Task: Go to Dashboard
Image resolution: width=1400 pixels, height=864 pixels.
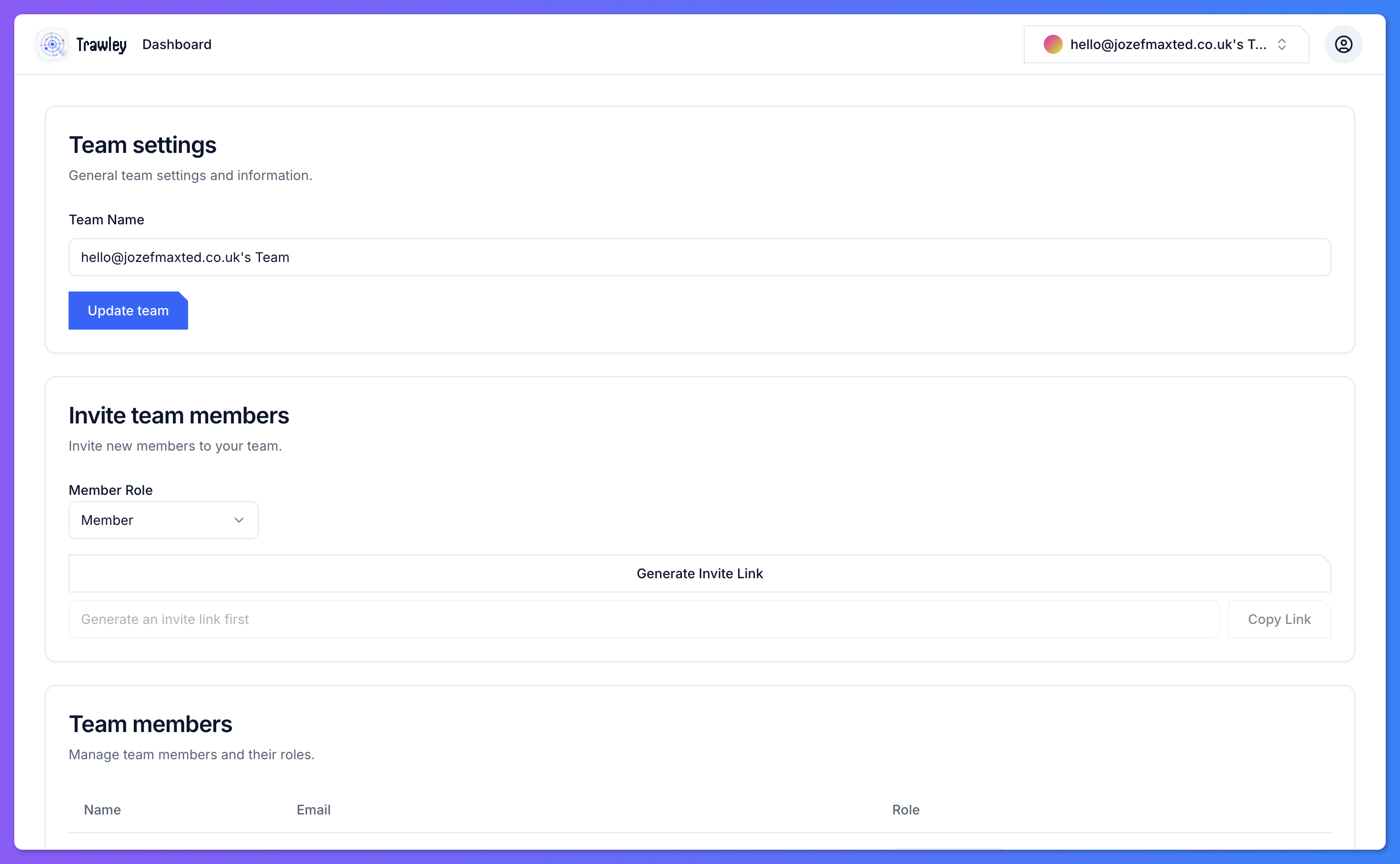Action: point(177,44)
